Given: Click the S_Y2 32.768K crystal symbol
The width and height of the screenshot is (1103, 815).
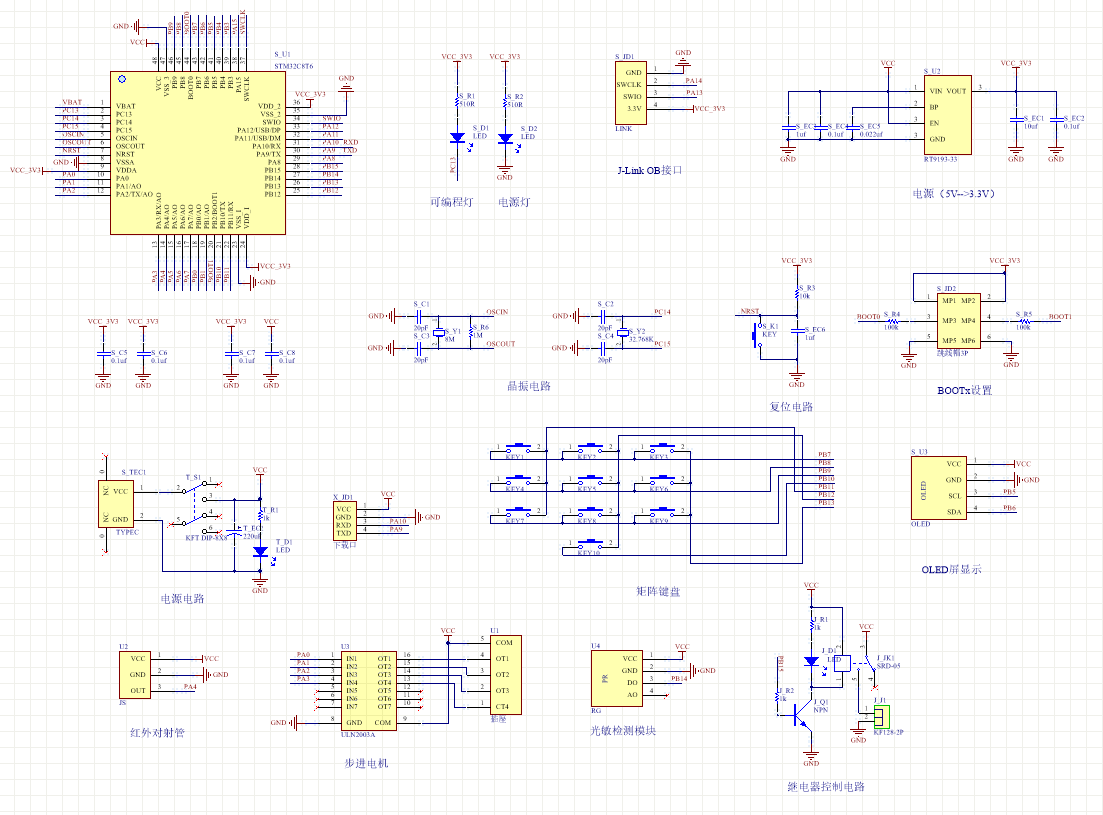Looking at the screenshot, I should 623,333.
